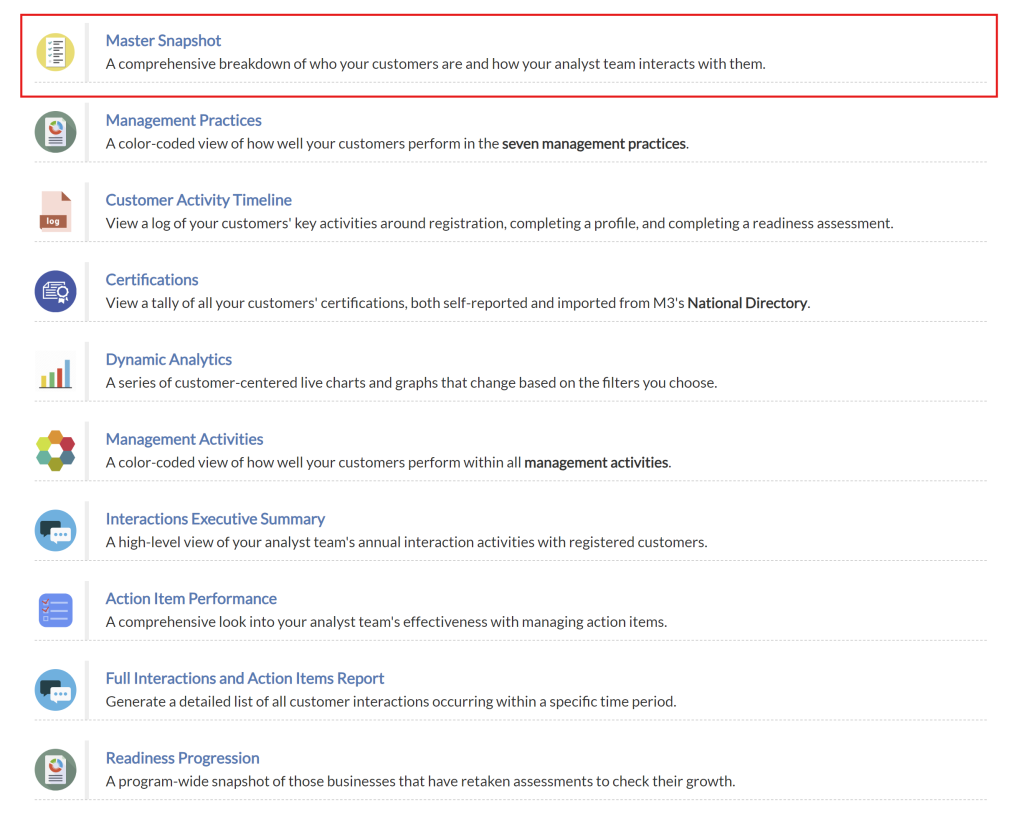Image resolution: width=1024 pixels, height=821 pixels.
Task: Click the Master Snapshot checklist icon
Action: pyautogui.click(x=55, y=52)
